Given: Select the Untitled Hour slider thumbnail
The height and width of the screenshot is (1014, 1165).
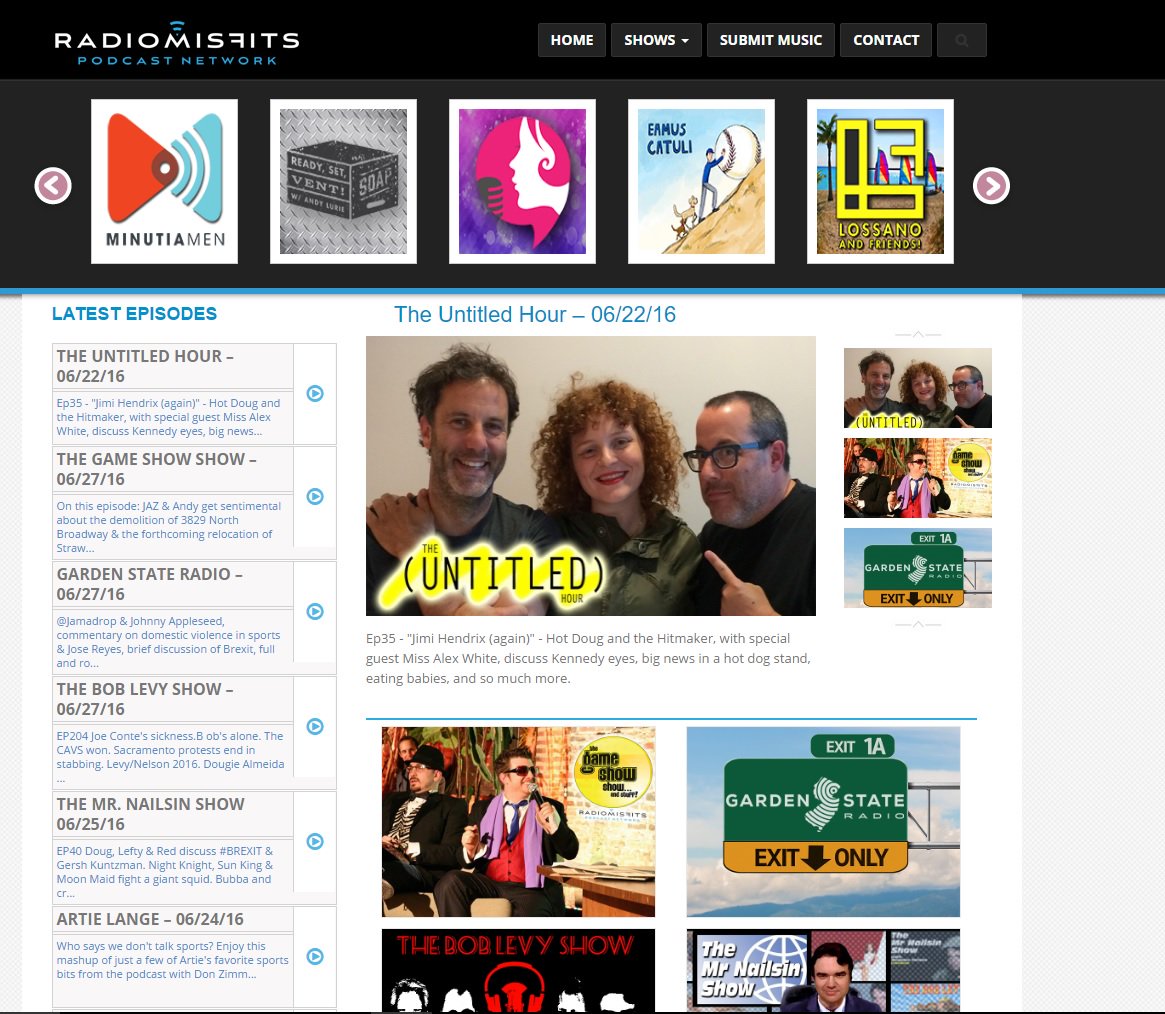Looking at the screenshot, I should tap(918, 388).
